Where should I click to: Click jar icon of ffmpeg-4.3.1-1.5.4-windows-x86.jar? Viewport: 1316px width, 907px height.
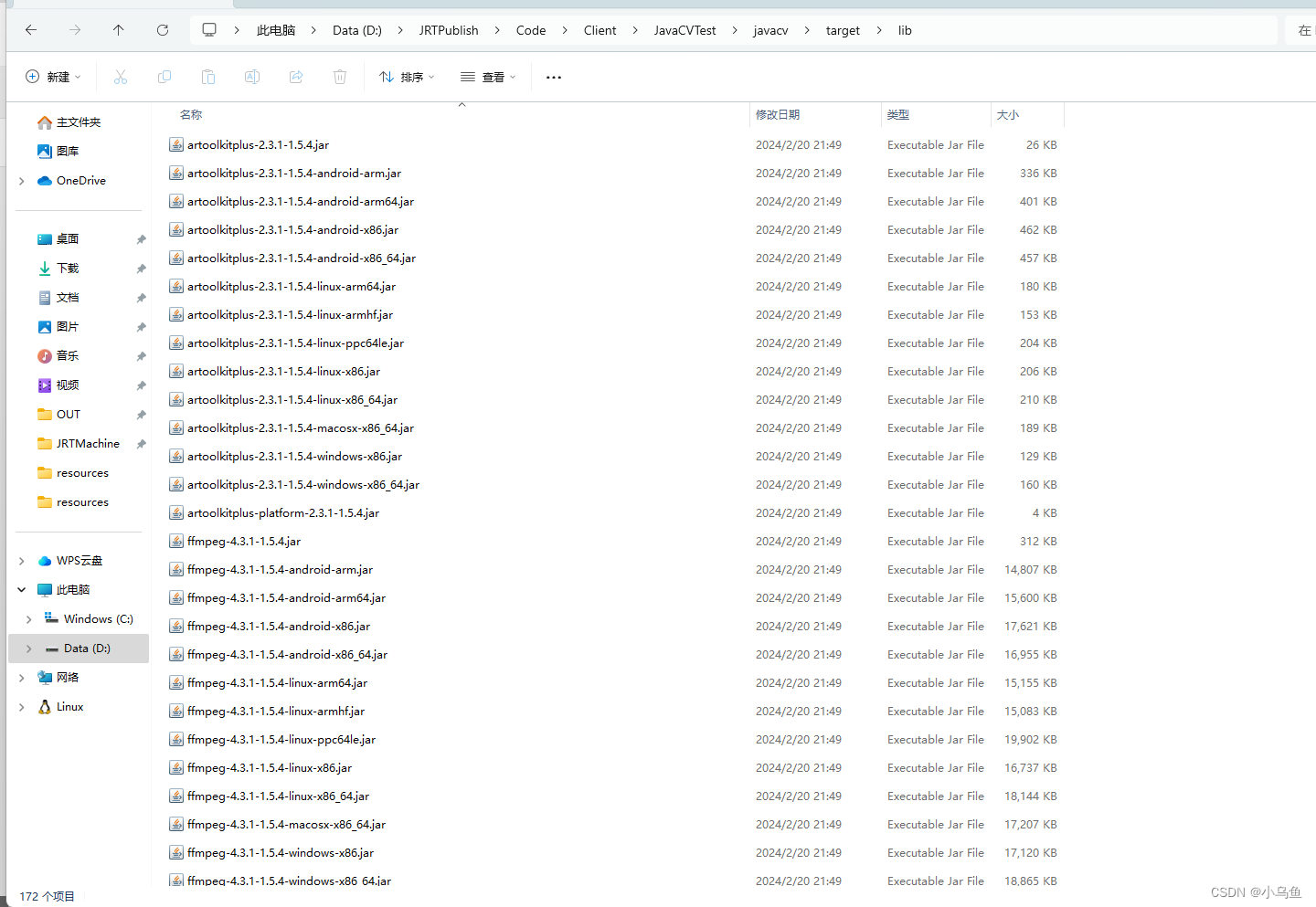click(176, 853)
